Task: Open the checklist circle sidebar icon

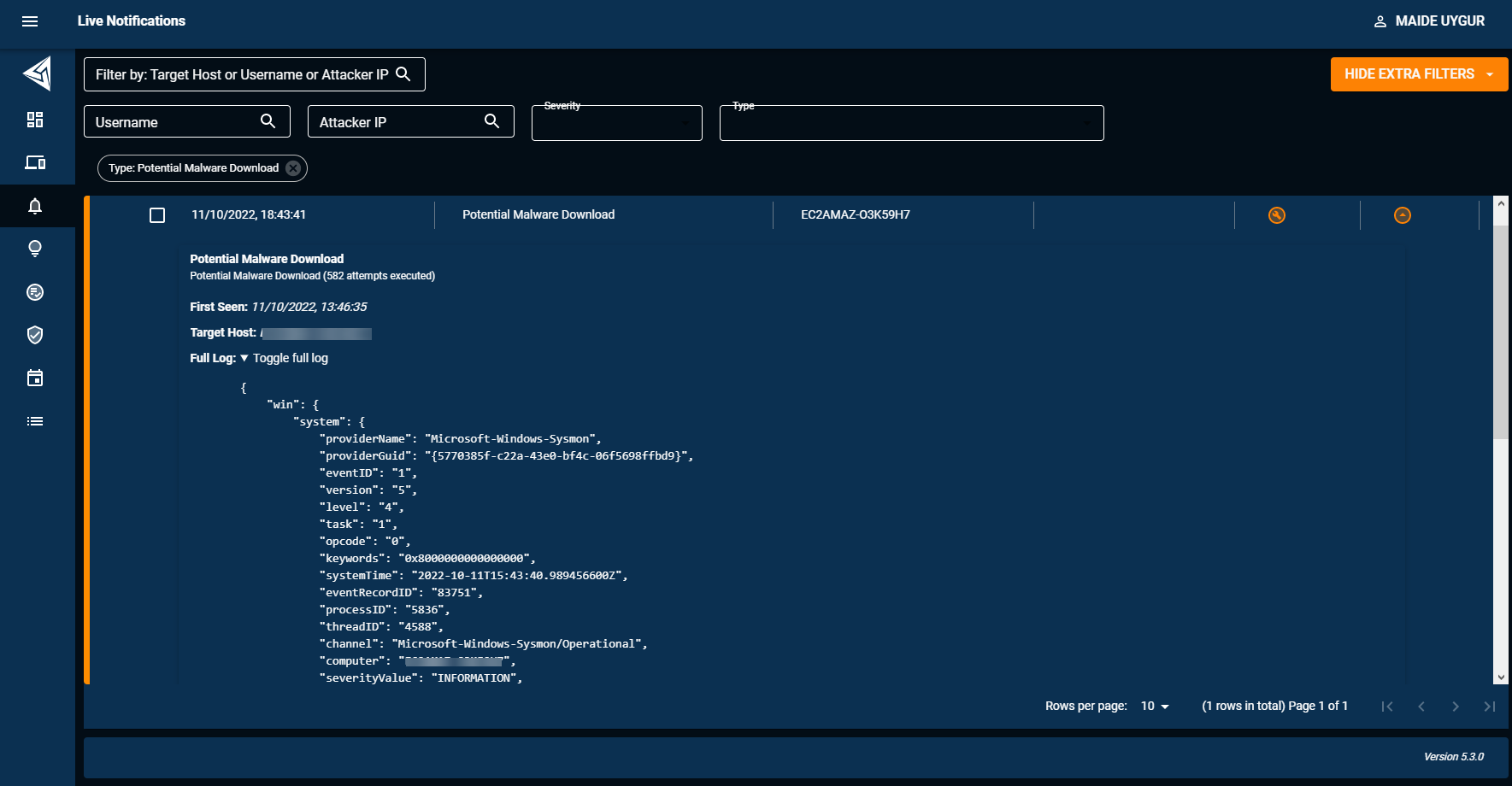Action: (x=35, y=292)
